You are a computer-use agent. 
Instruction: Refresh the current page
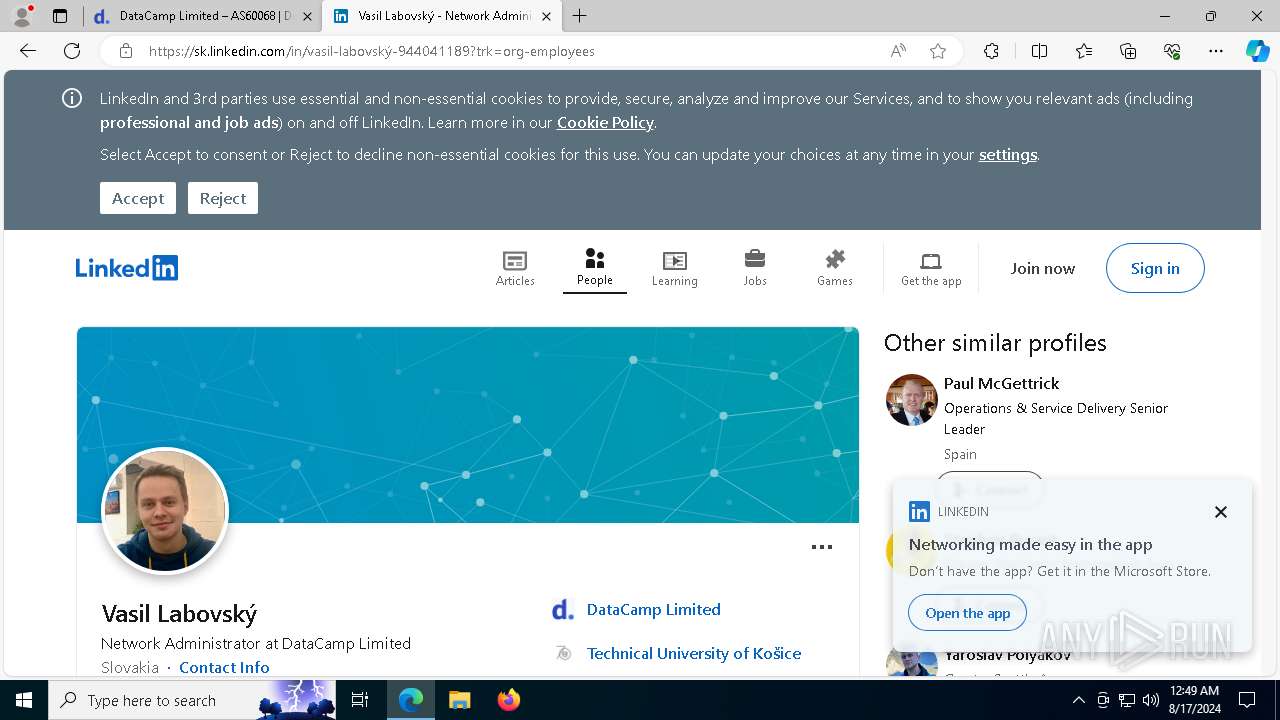click(x=72, y=51)
